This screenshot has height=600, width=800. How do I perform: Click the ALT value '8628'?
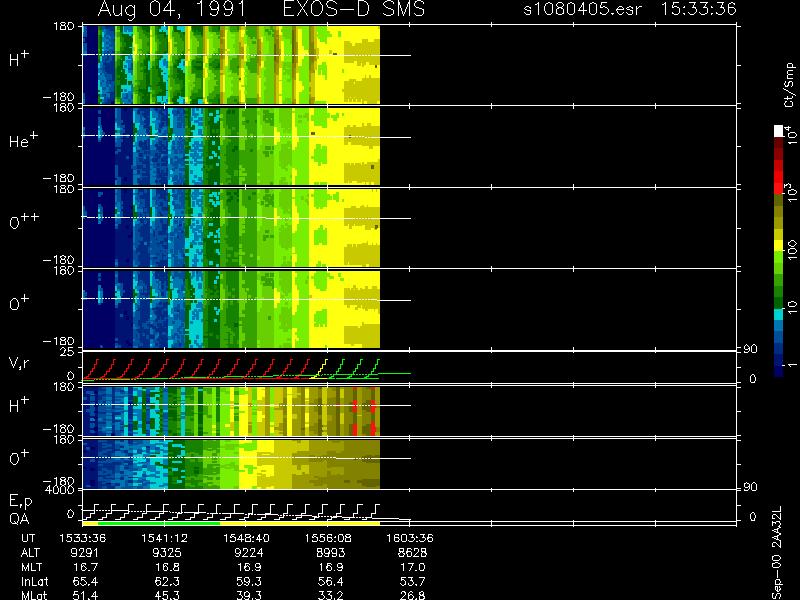point(412,553)
